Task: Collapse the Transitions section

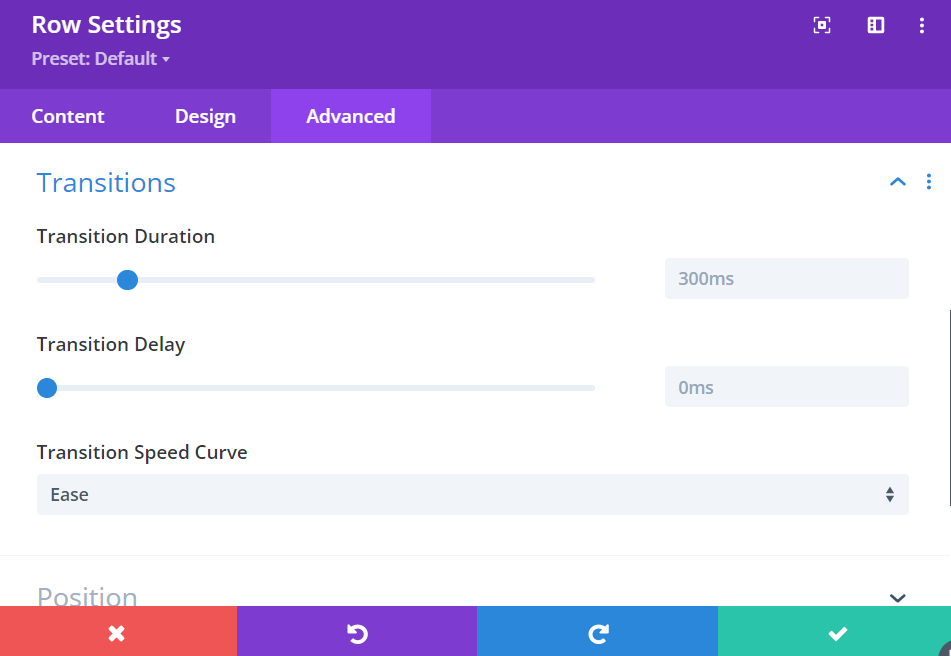Action: pyautogui.click(x=898, y=182)
